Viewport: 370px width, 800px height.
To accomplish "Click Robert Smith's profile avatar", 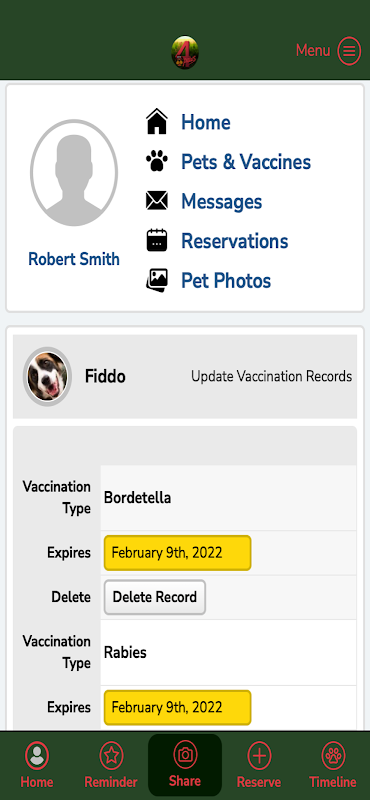I will (x=74, y=172).
